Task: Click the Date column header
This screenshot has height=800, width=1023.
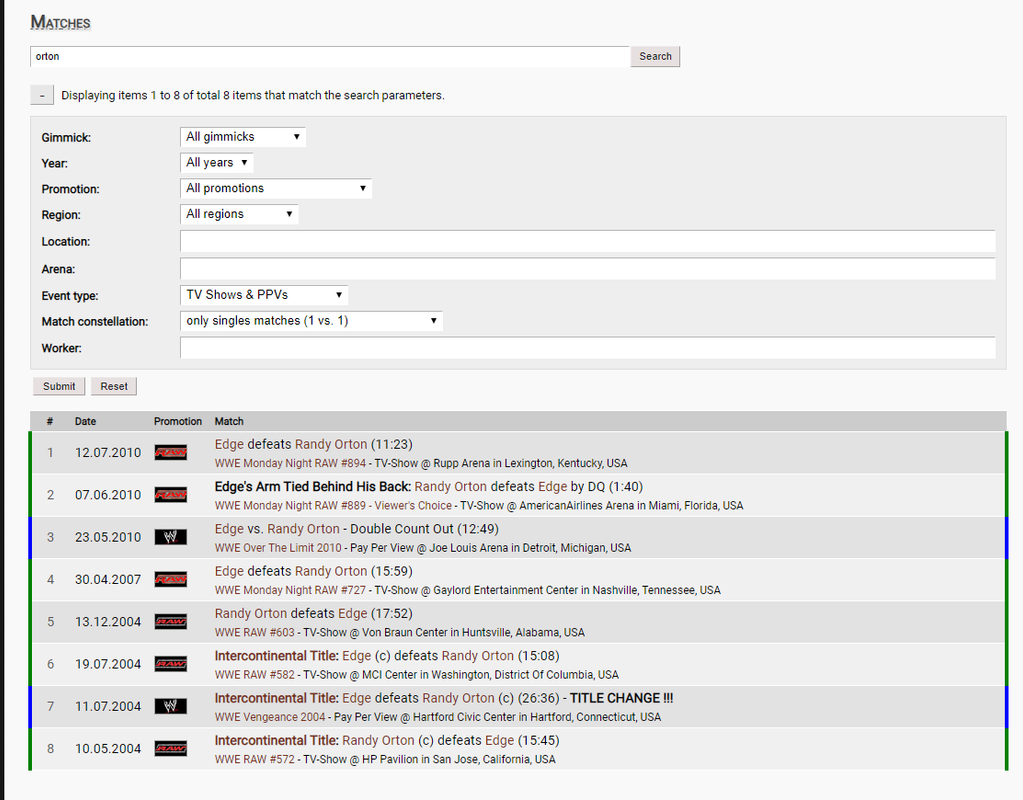Action: 85,422
